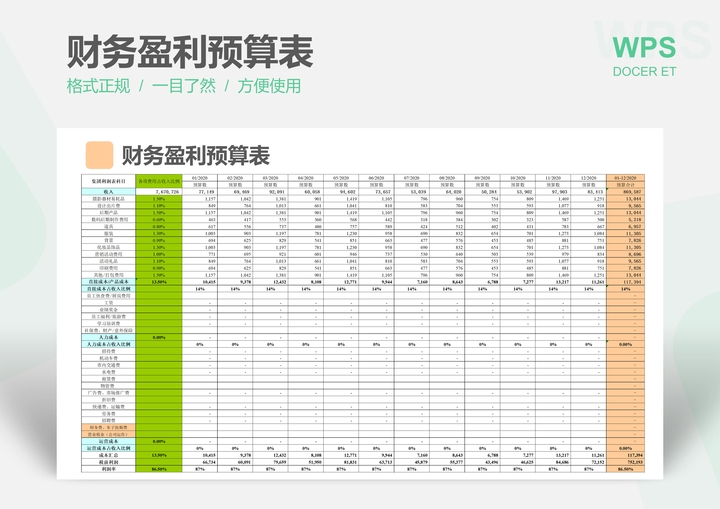Image resolution: width=720 pixels, height=509 pixels.
Task: Click the orange square beside the sheet title
Action: click(99, 154)
